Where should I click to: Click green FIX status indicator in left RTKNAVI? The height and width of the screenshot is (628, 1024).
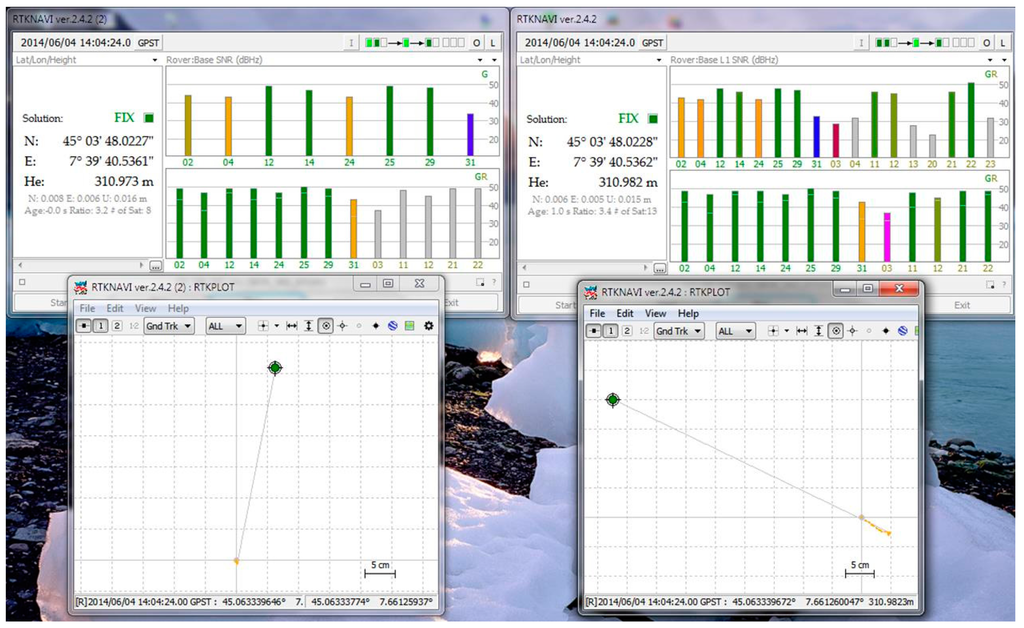click(148, 118)
